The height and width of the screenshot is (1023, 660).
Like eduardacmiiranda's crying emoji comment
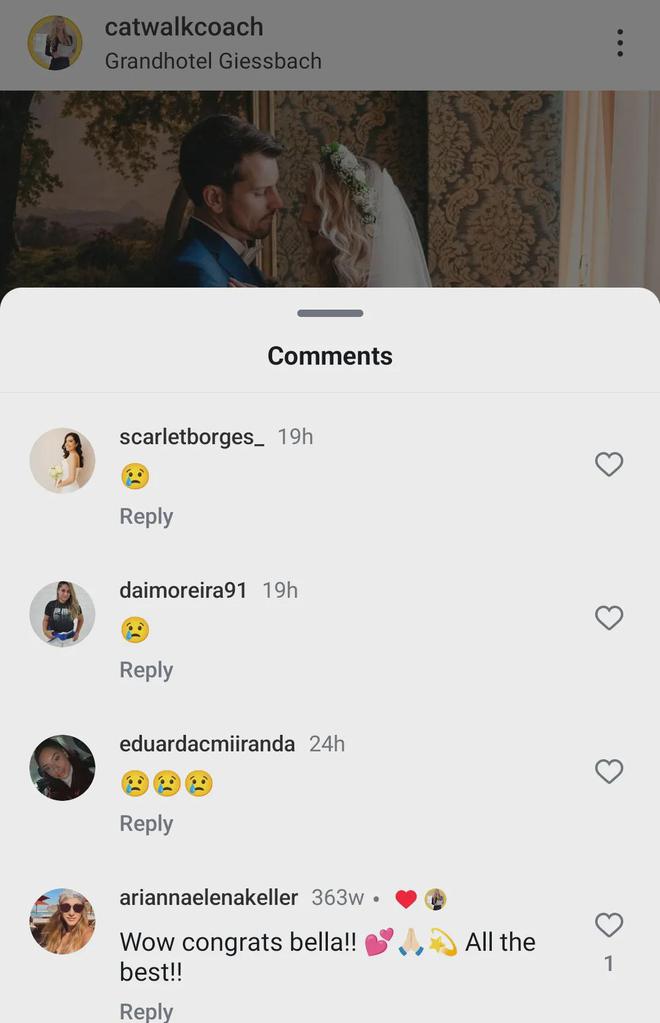click(x=609, y=771)
